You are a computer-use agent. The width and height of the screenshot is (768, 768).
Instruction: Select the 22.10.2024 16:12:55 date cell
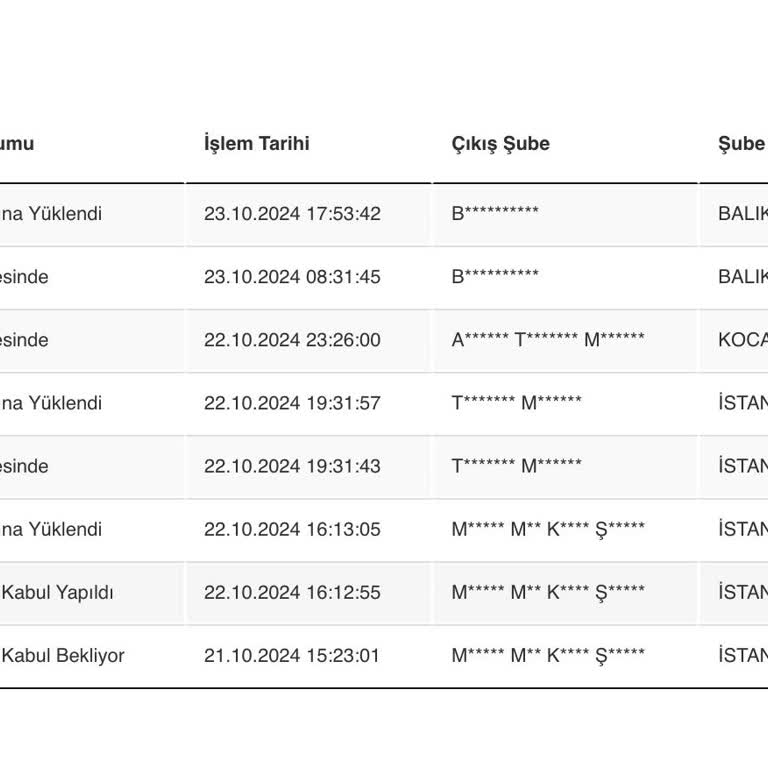tap(292, 592)
